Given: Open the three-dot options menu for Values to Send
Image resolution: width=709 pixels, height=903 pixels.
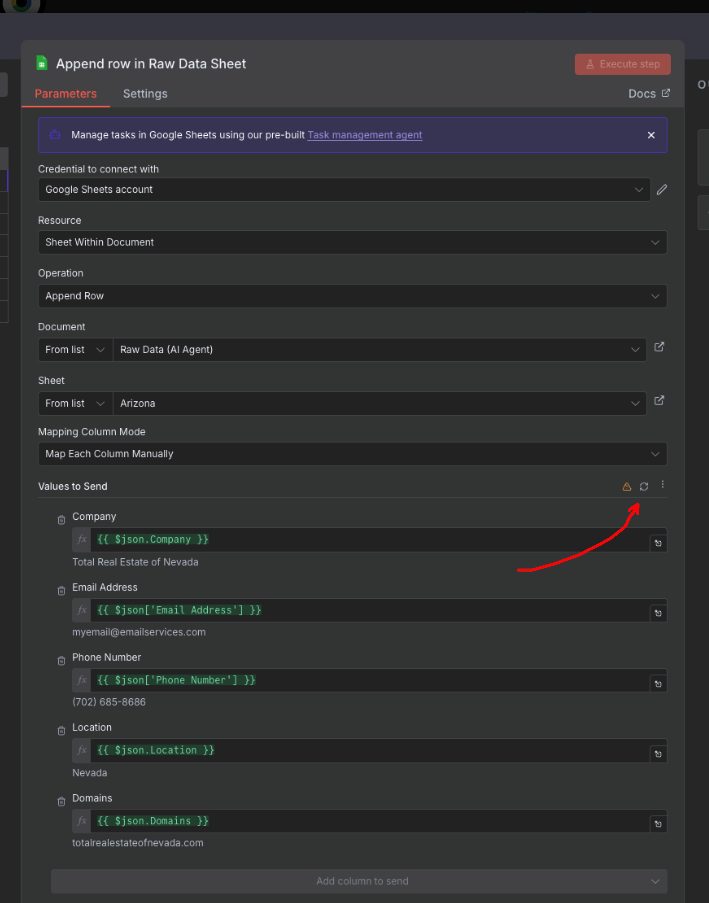Looking at the screenshot, I should tap(662, 485).
